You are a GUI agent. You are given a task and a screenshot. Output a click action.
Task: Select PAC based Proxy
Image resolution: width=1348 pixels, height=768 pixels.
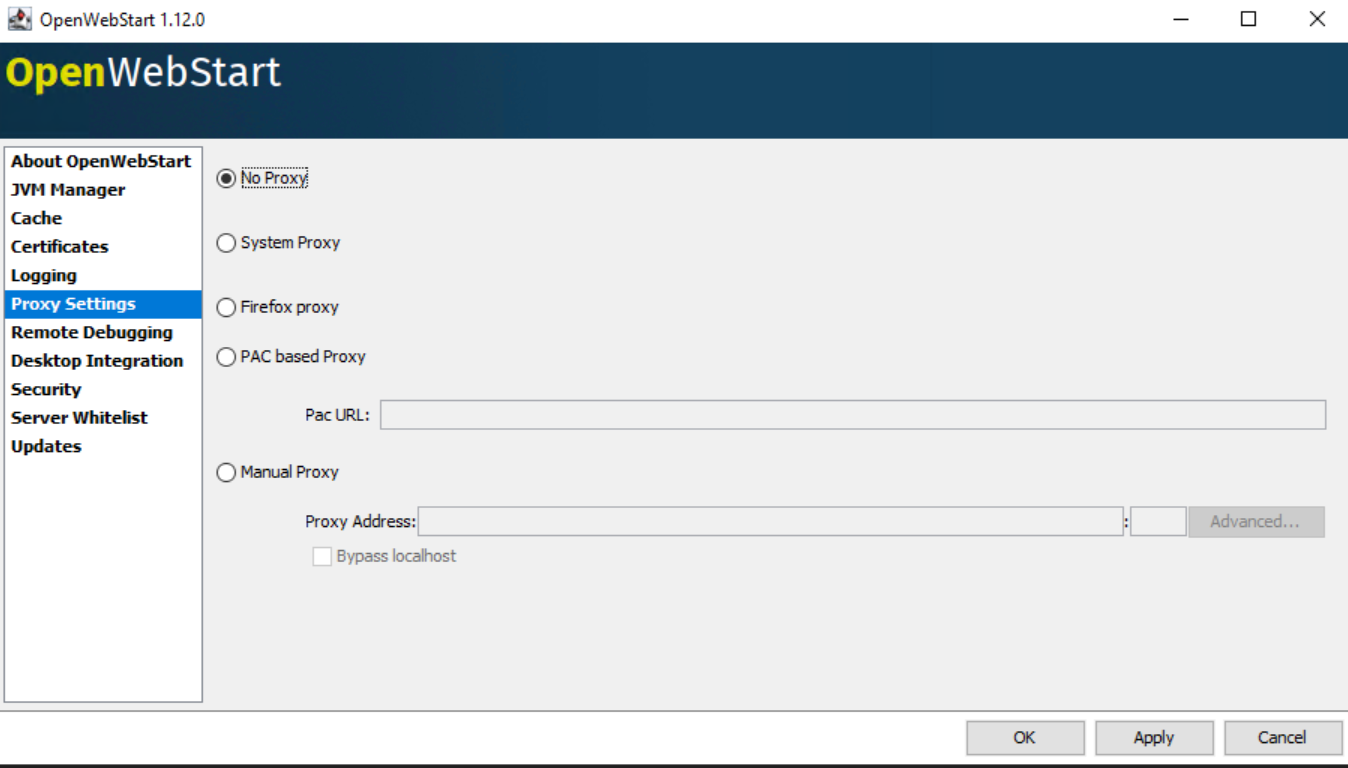(226, 356)
